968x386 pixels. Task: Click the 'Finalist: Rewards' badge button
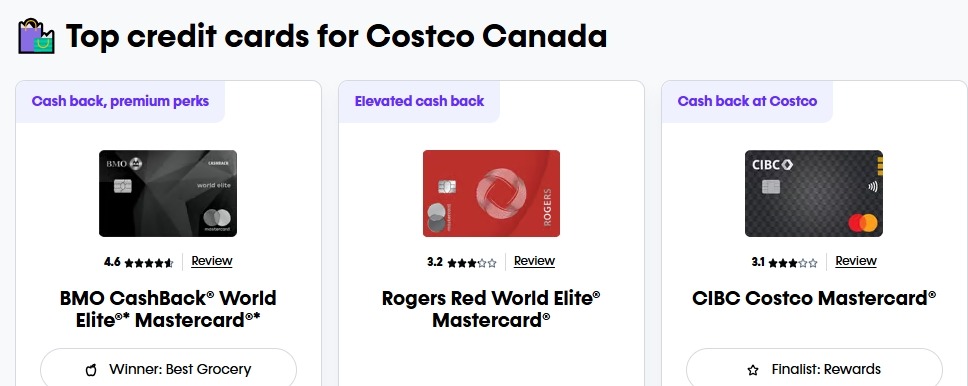pos(814,369)
